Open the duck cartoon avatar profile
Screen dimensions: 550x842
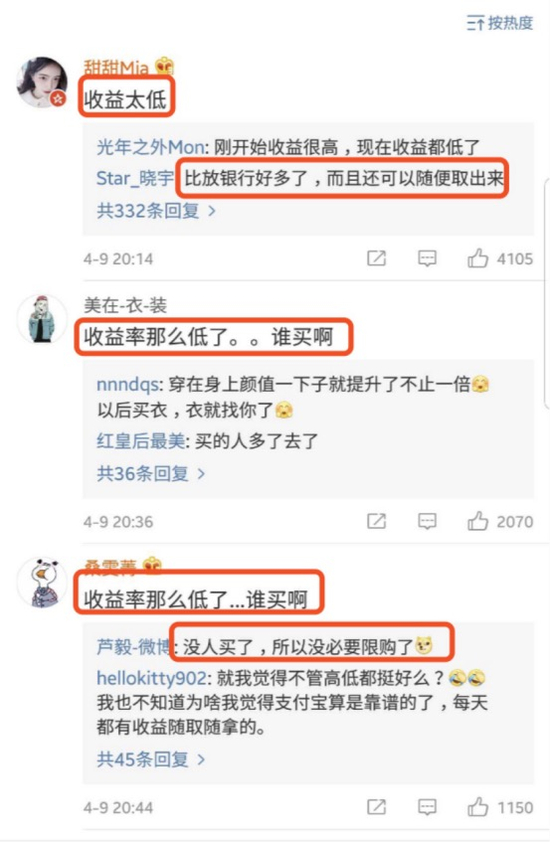click(42, 583)
